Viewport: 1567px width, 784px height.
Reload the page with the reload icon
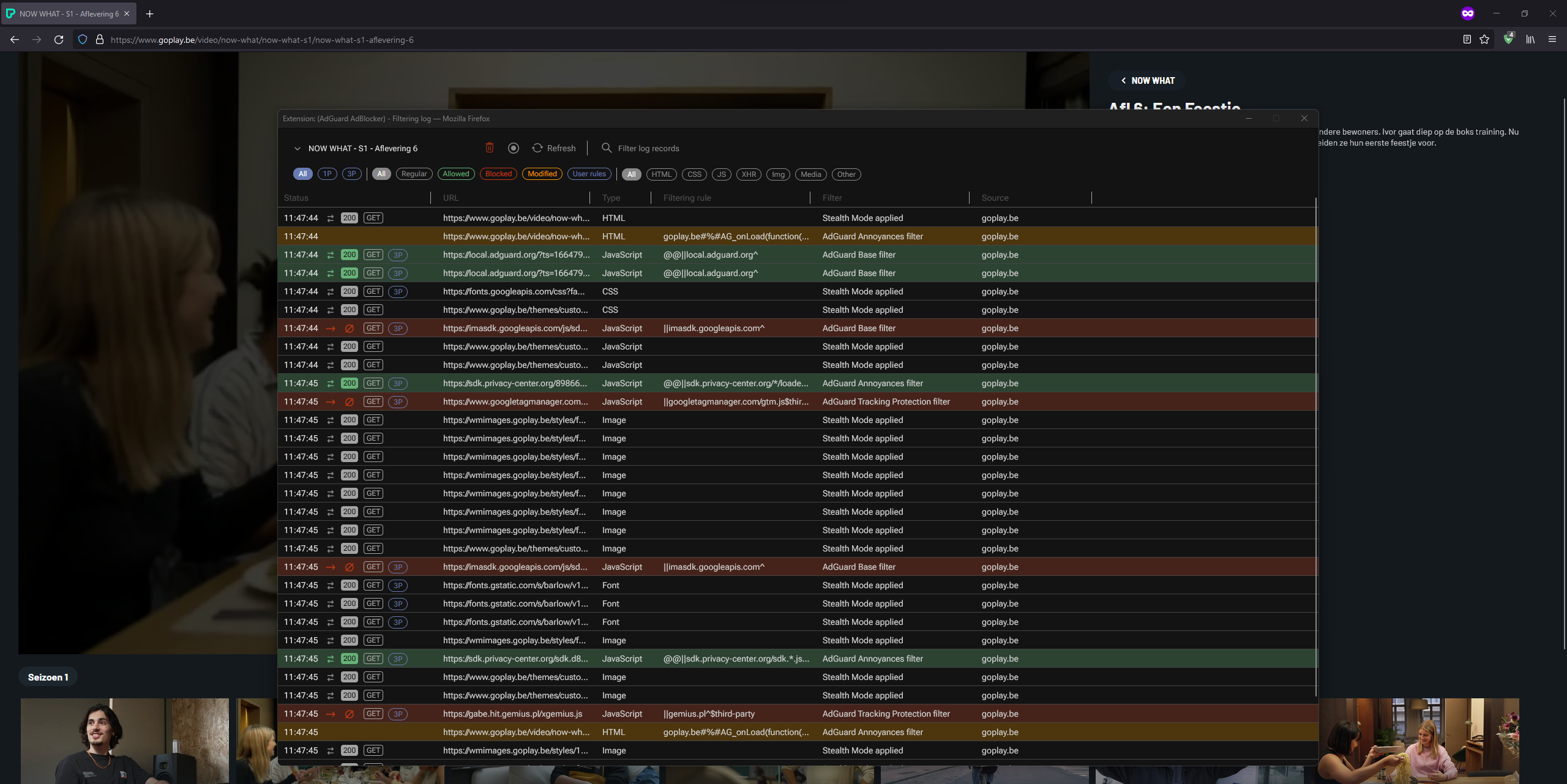tap(59, 39)
